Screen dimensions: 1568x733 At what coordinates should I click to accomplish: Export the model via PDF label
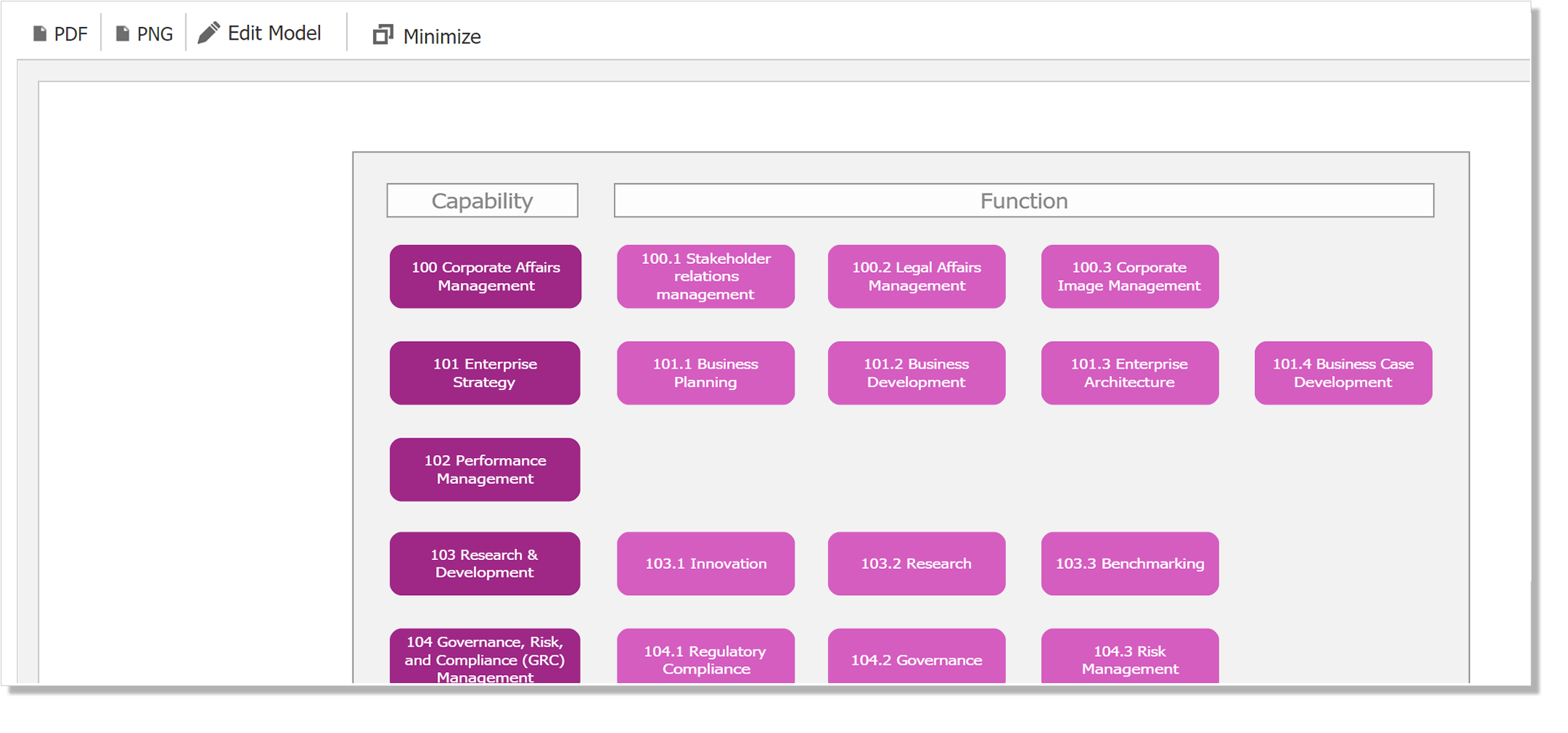pyautogui.click(x=71, y=34)
